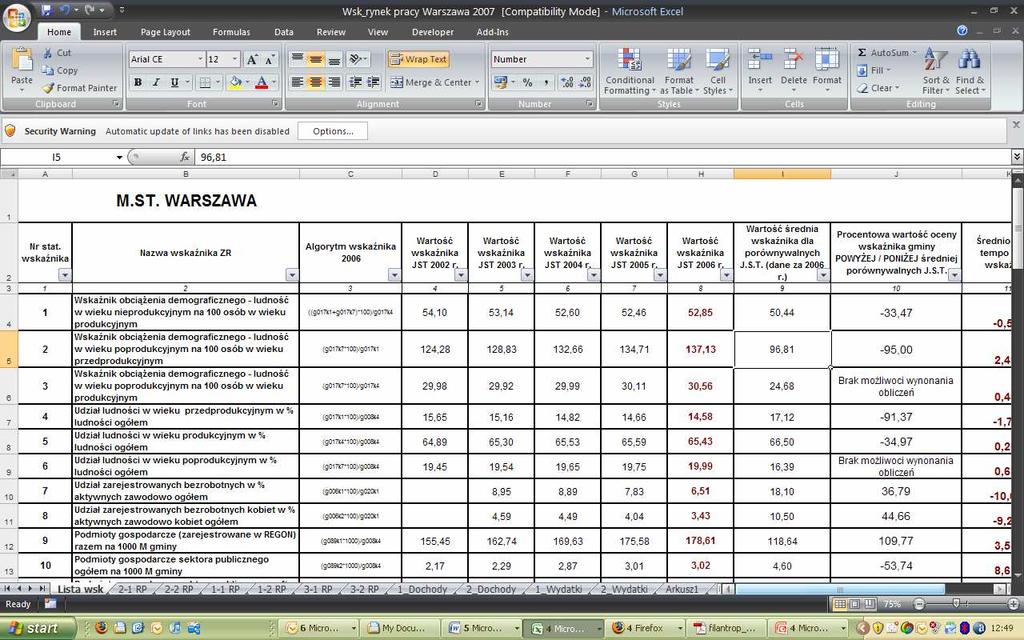Toggle Top Align

297,59
